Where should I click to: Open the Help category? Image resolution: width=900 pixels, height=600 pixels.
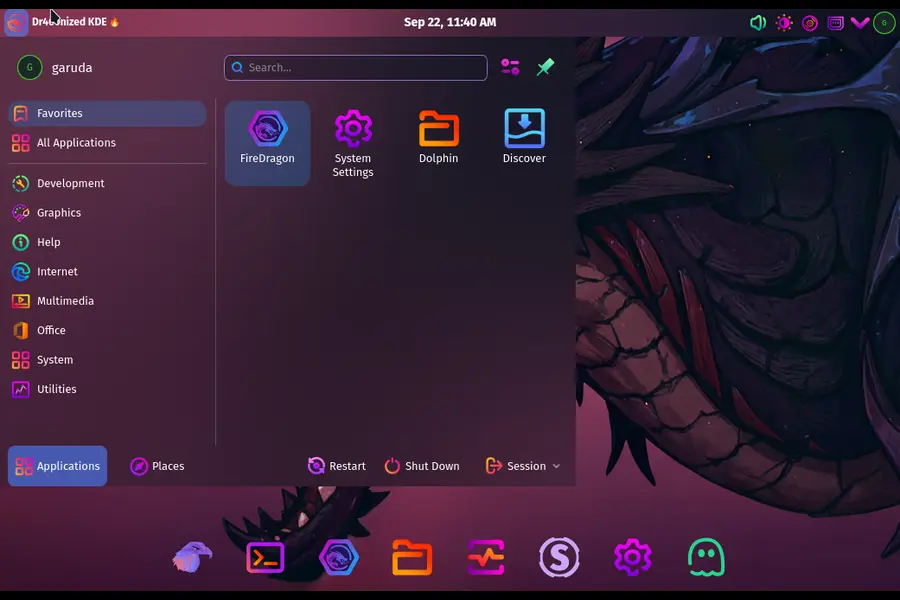(107, 242)
